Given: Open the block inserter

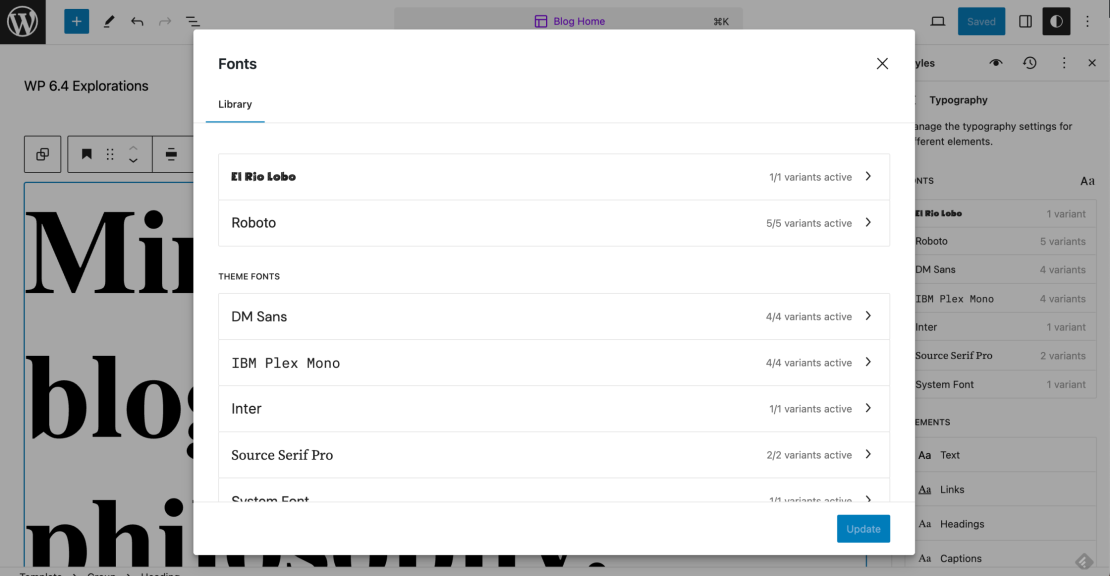Looking at the screenshot, I should pyautogui.click(x=76, y=20).
